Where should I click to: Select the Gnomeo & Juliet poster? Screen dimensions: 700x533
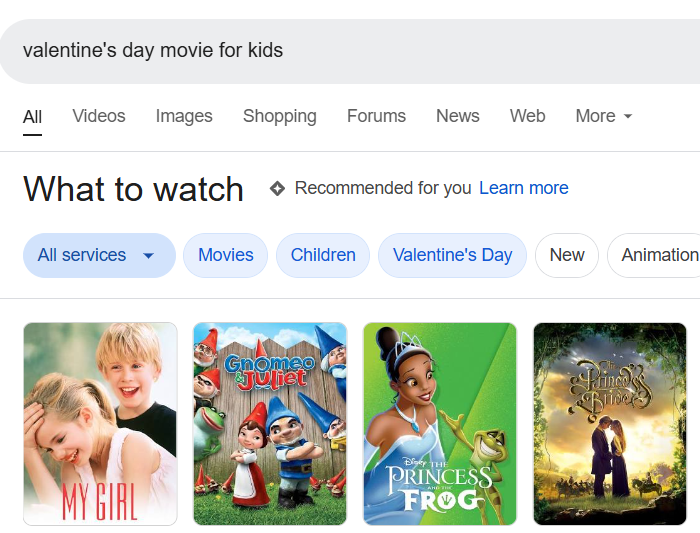coord(270,423)
